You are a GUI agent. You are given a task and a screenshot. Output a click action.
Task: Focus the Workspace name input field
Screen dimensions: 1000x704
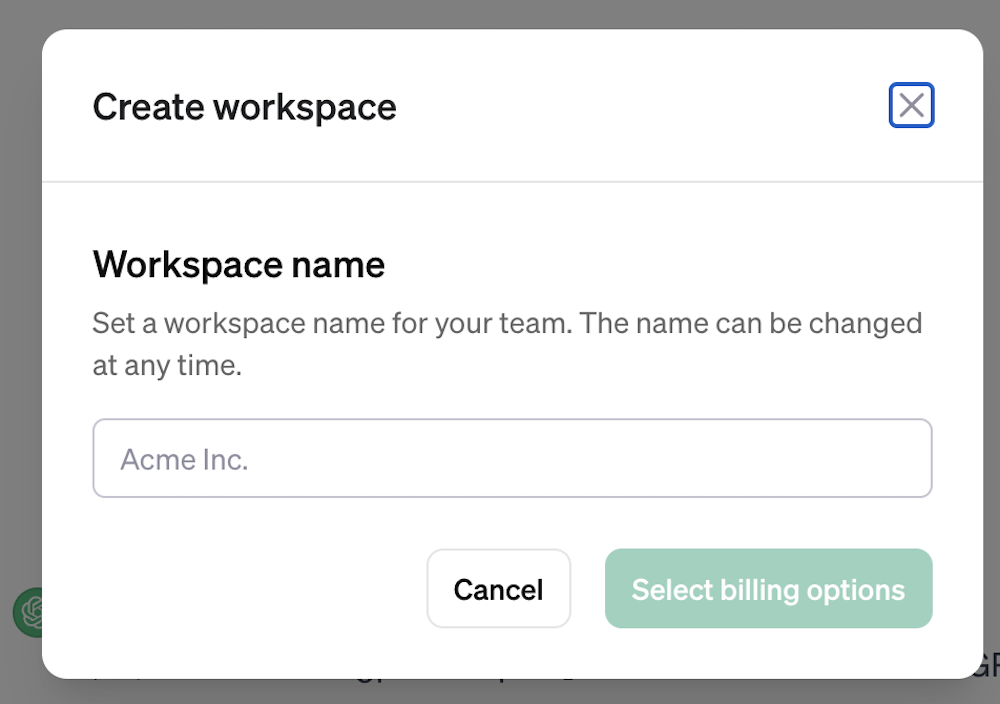click(512, 458)
